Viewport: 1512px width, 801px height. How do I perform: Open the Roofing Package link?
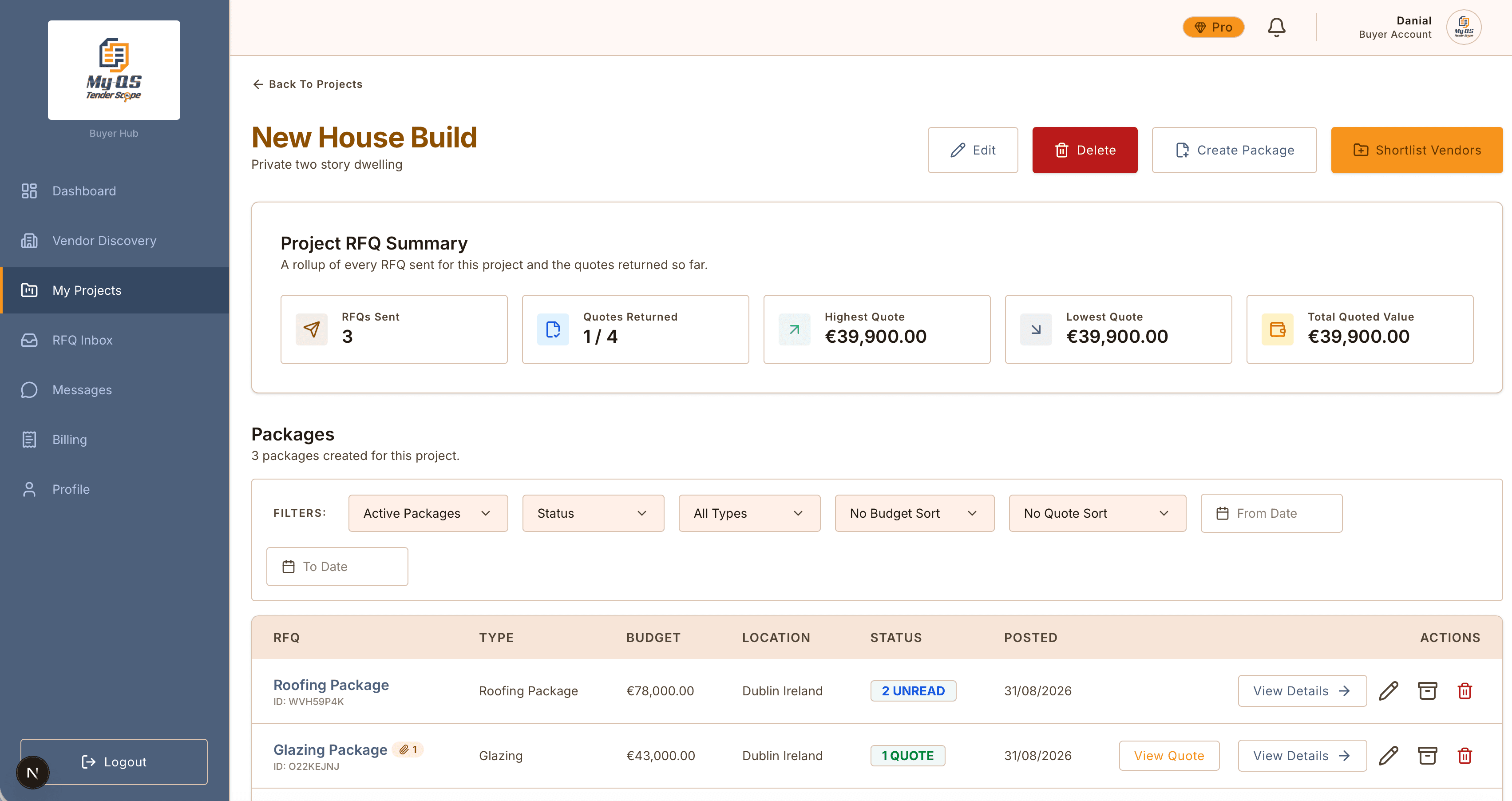click(331, 685)
